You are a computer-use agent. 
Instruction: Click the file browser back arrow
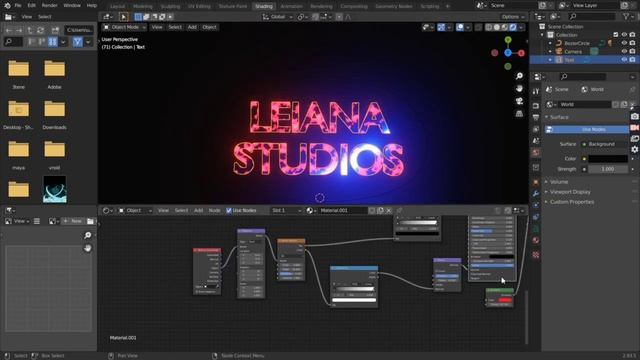coord(9,30)
